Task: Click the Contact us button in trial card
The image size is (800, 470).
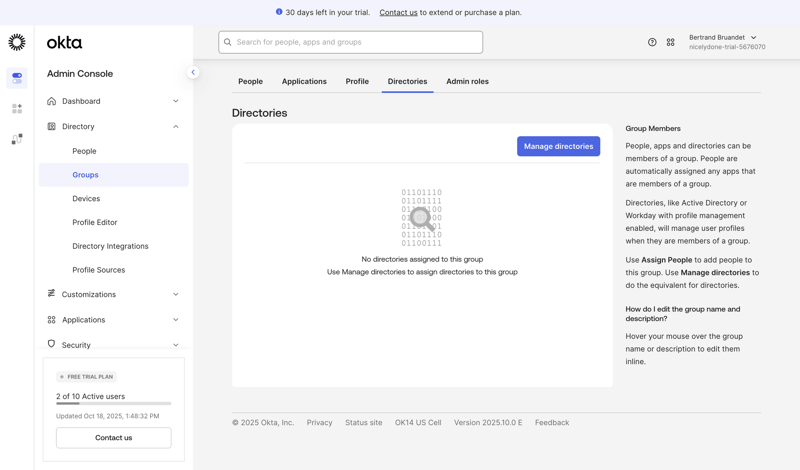Action: 114,438
